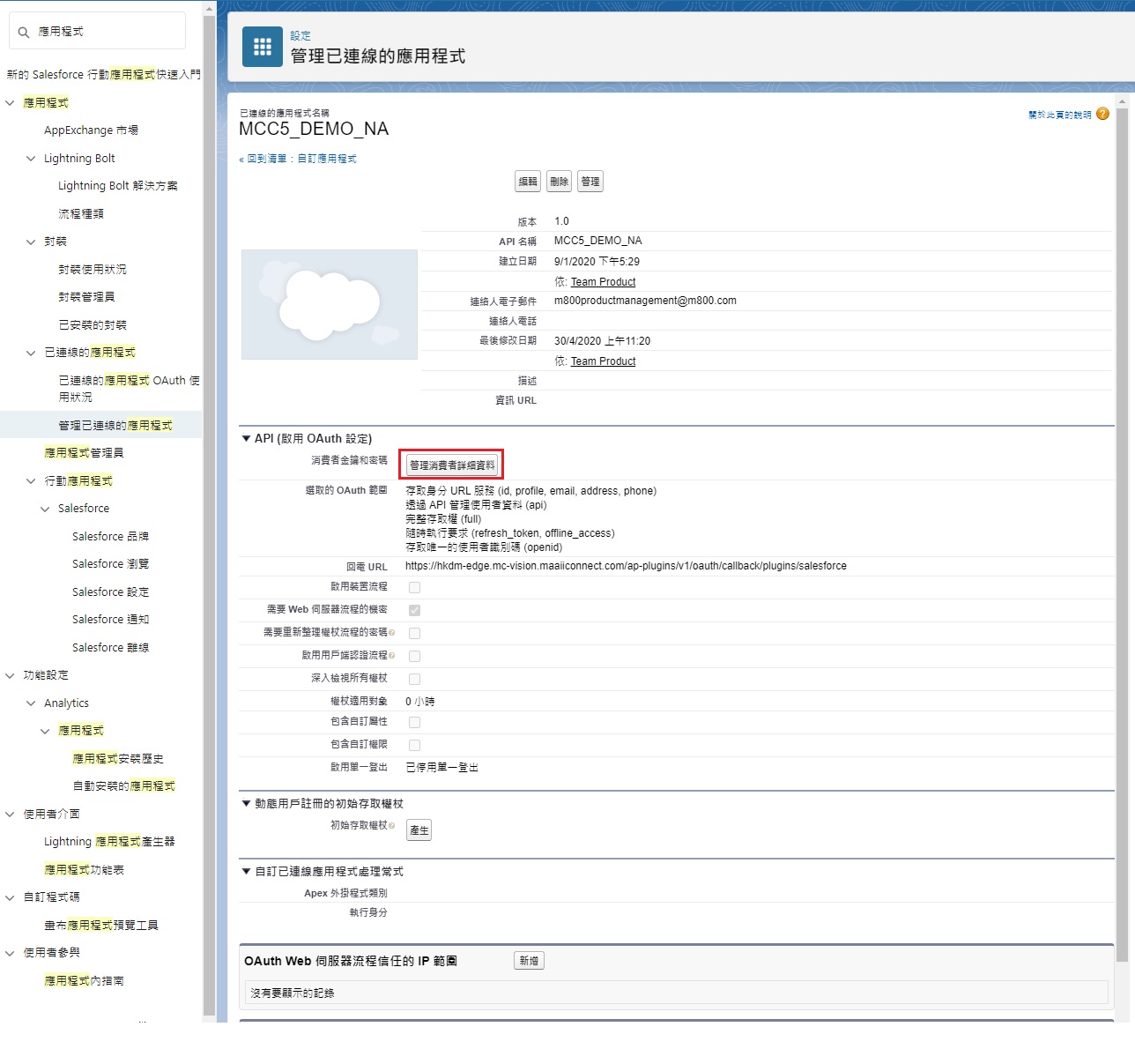Click the 刪除 button
The height and width of the screenshot is (1064, 1135).
559,182
